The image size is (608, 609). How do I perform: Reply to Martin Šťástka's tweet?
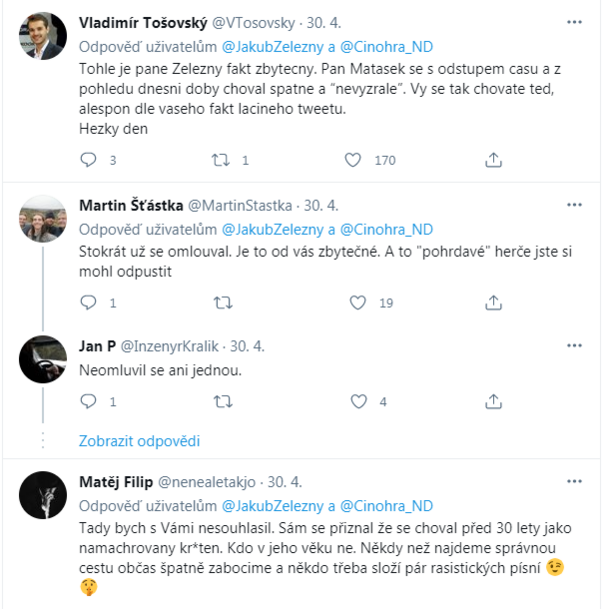(88, 302)
